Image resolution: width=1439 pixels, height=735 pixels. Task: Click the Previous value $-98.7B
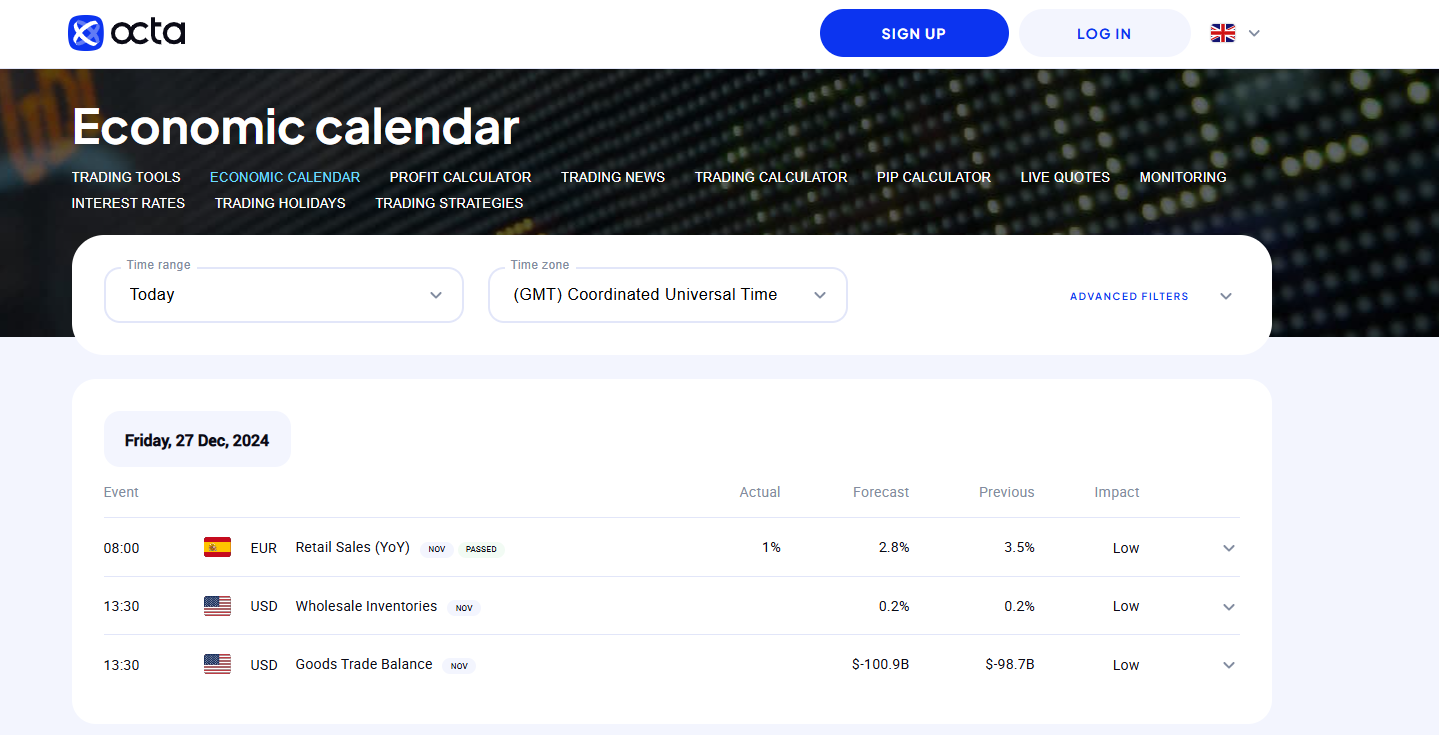click(x=1010, y=664)
